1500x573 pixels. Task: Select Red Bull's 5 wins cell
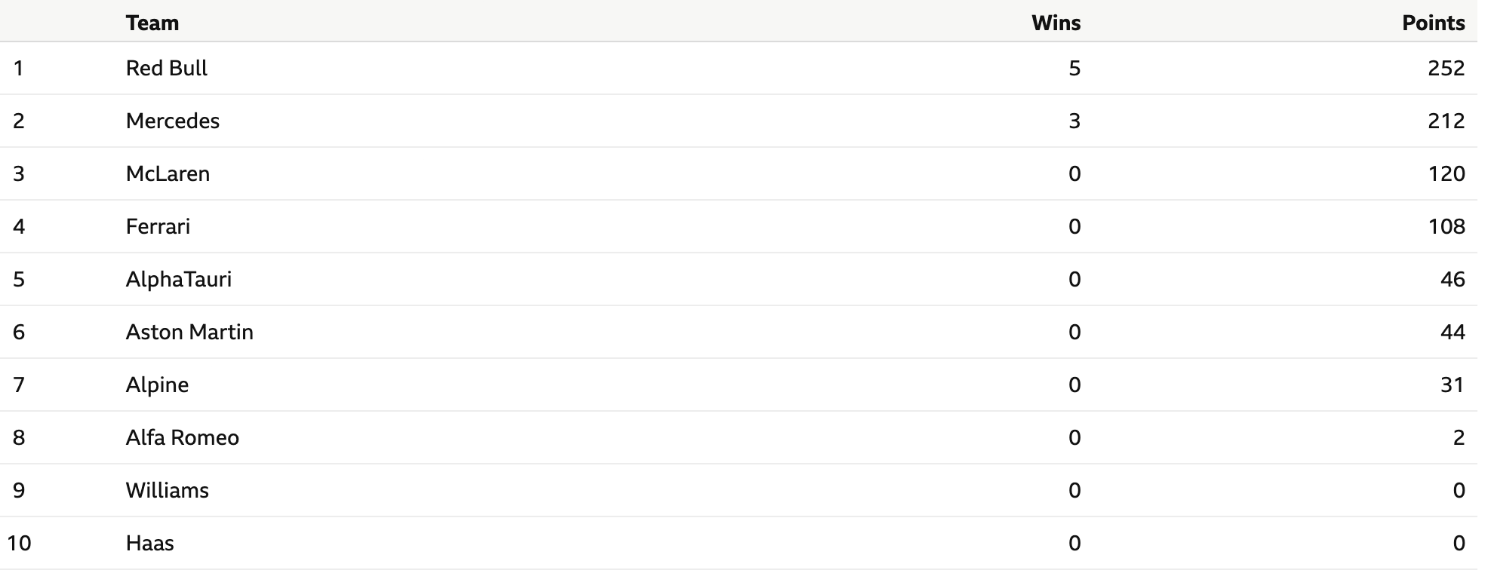1075,69
